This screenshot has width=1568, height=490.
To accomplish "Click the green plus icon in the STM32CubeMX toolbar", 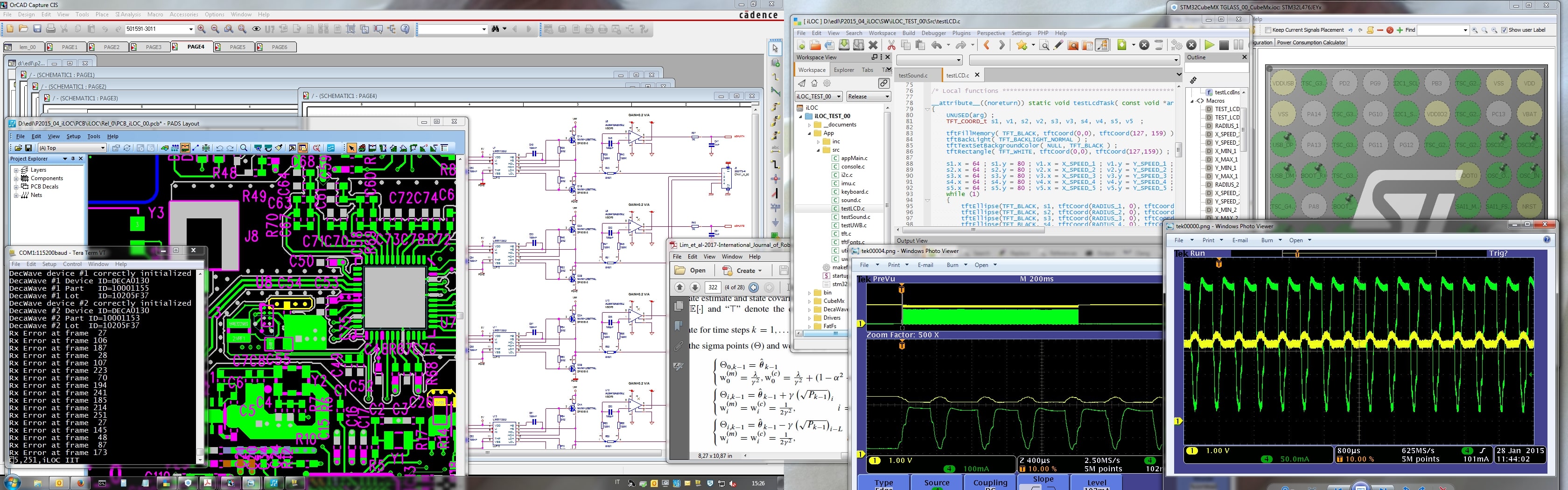I will [x=1400, y=30].
